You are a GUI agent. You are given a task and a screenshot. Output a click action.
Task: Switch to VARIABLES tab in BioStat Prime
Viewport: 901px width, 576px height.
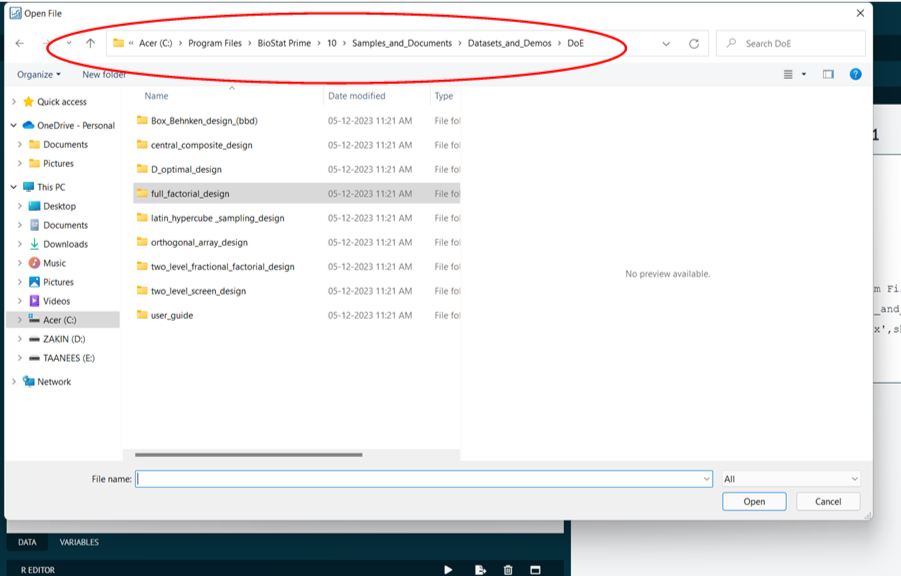[x=79, y=542]
